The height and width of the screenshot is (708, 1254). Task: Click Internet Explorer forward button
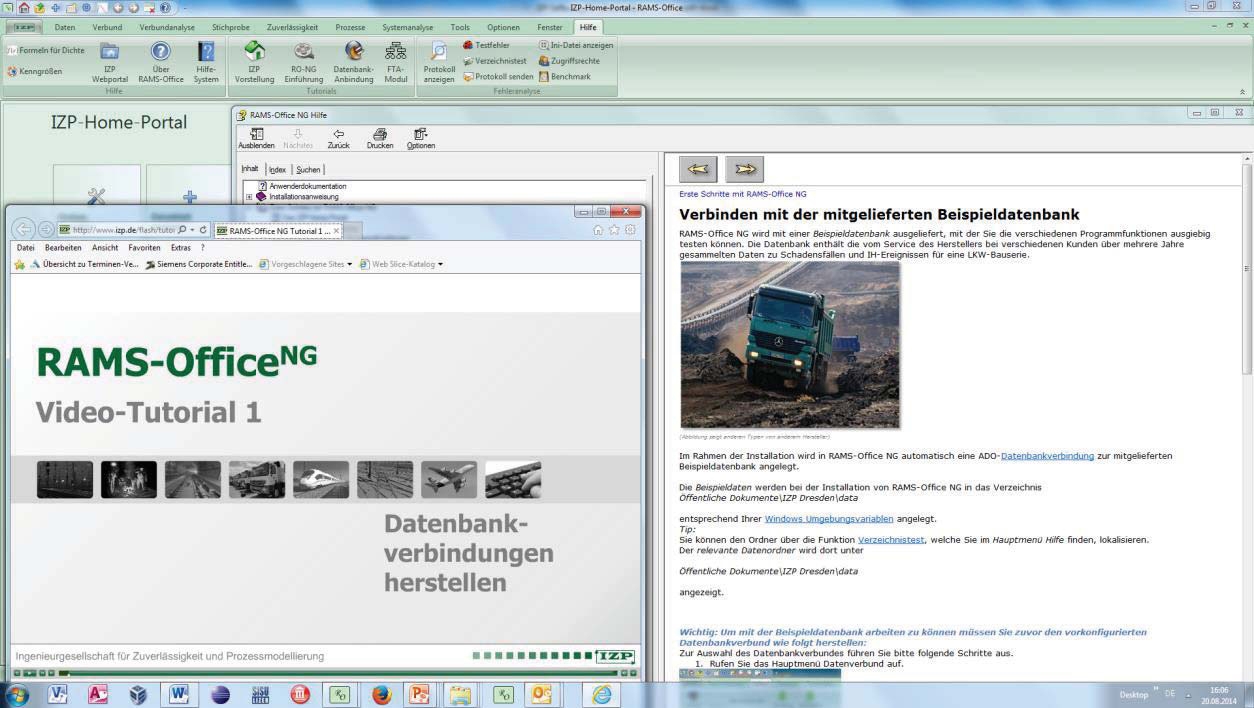pyautogui.click(x=45, y=230)
